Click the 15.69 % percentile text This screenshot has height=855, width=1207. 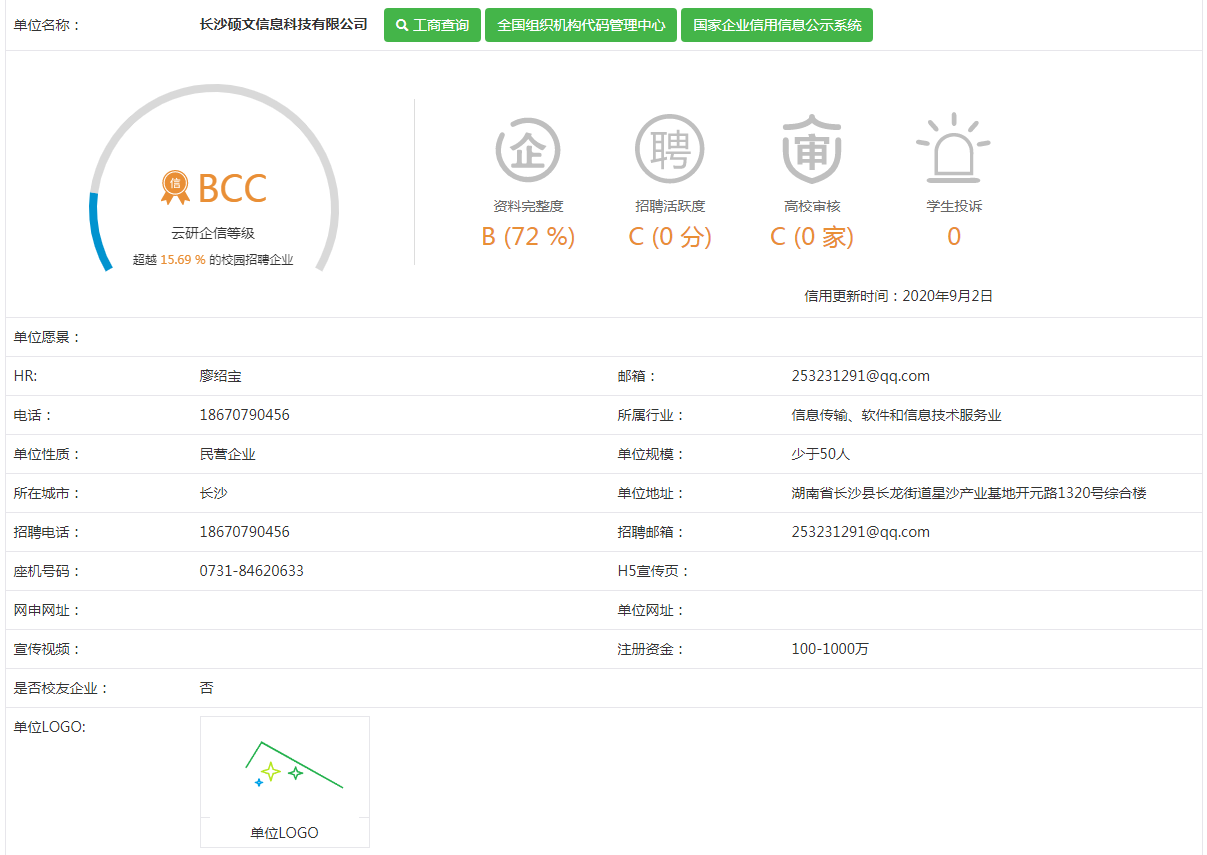[182, 260]
